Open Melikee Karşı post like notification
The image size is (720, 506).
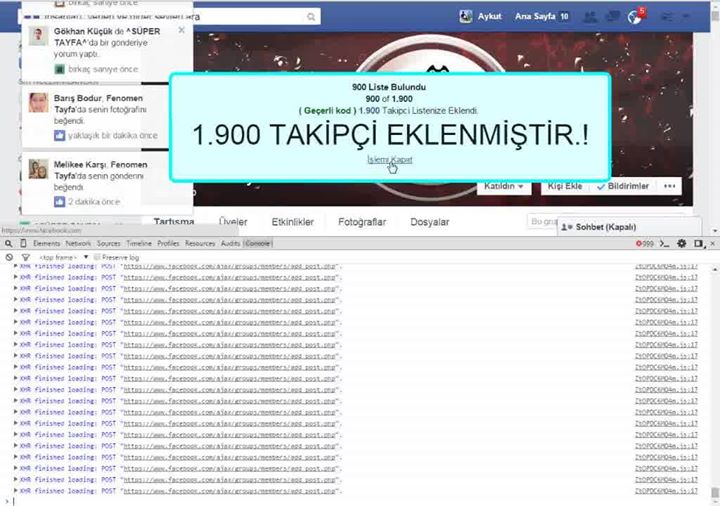[x=107, y=183]
